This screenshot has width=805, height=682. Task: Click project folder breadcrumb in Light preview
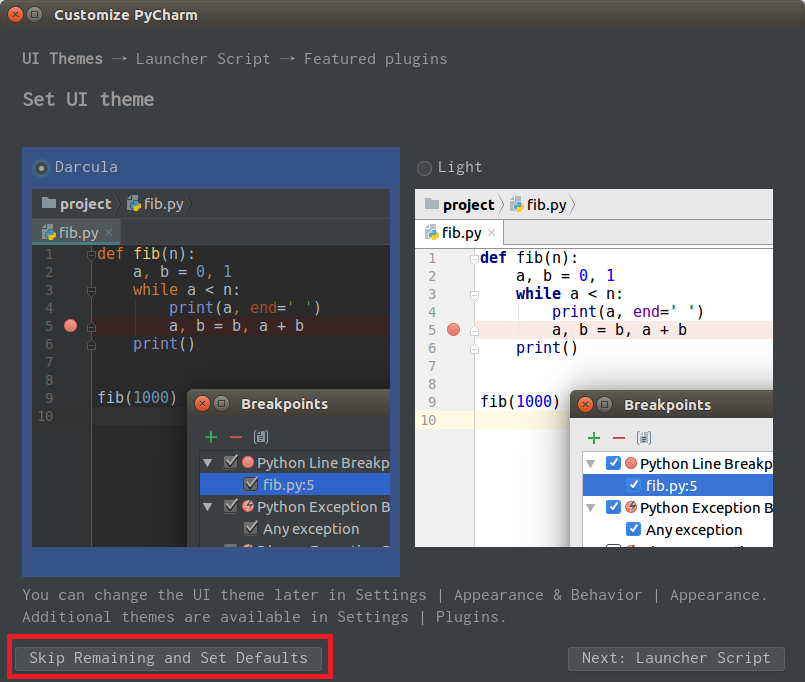tap(459, 205)
